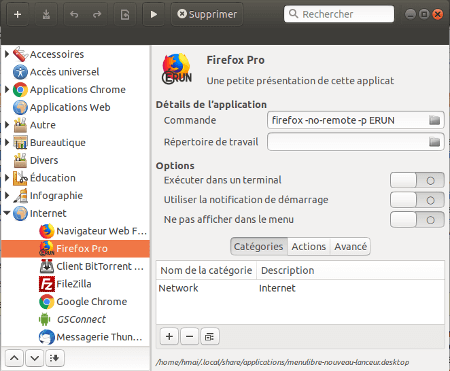Viewport: 450px width, 371px height.
Task: Click the sort alphabetically button
Action: (55, 358)
